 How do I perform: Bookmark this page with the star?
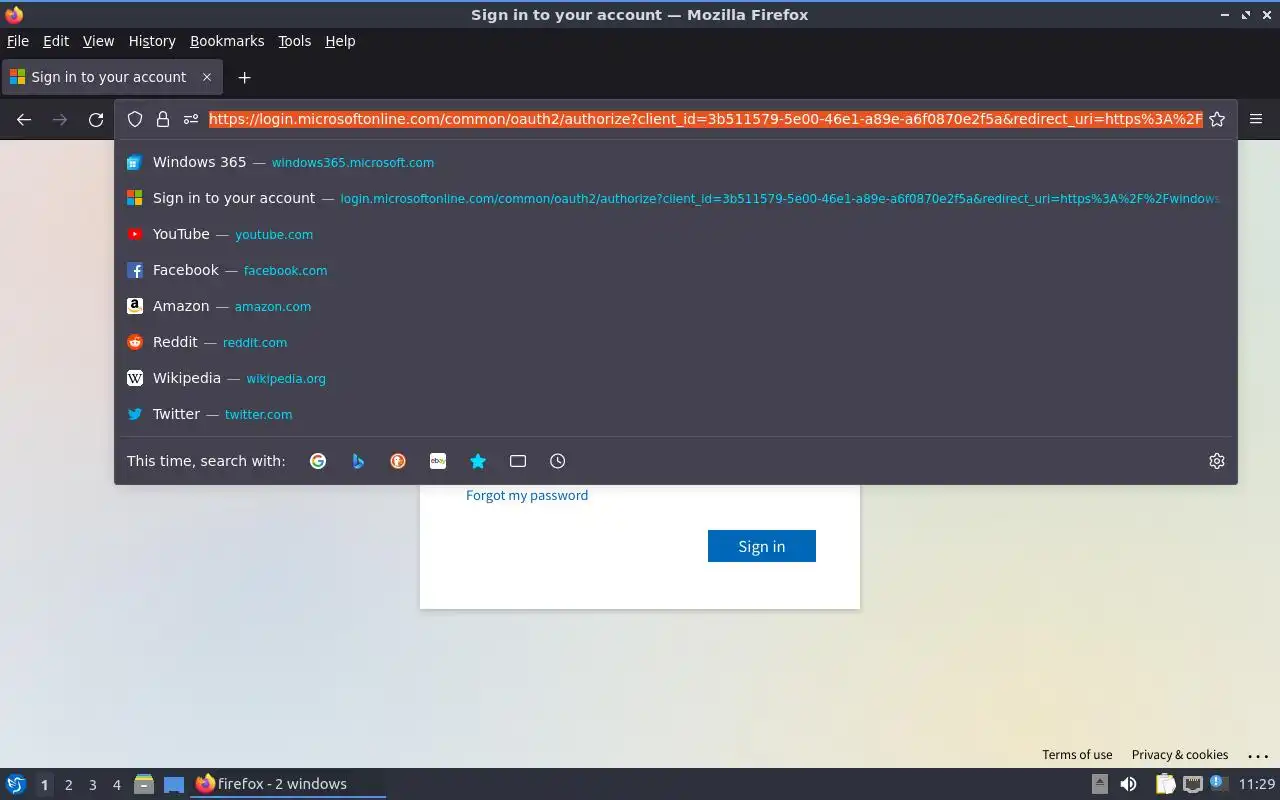click(1217, 119)
